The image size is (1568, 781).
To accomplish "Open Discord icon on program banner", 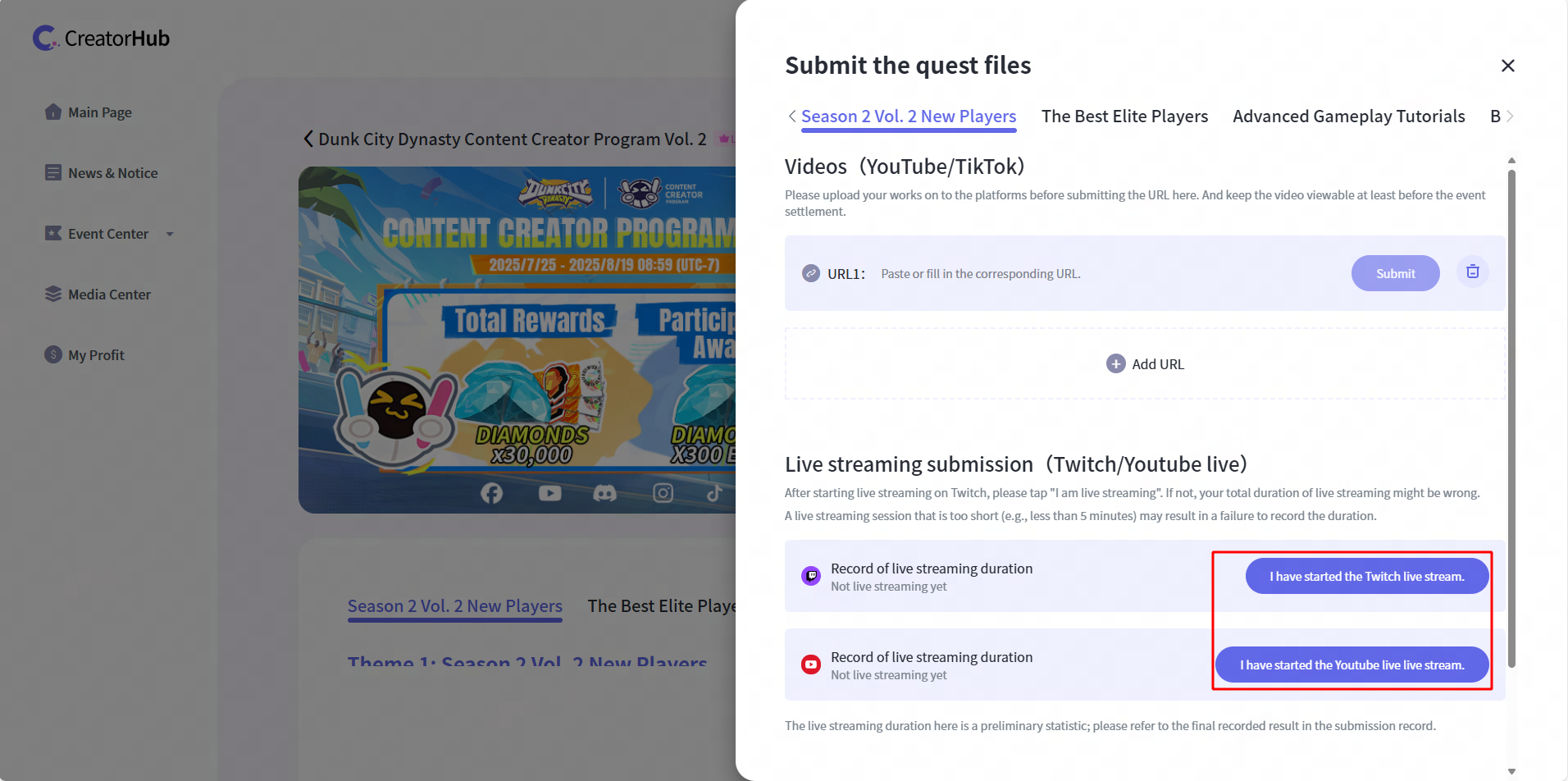I will pyautogui.click(x=605, y=493).
